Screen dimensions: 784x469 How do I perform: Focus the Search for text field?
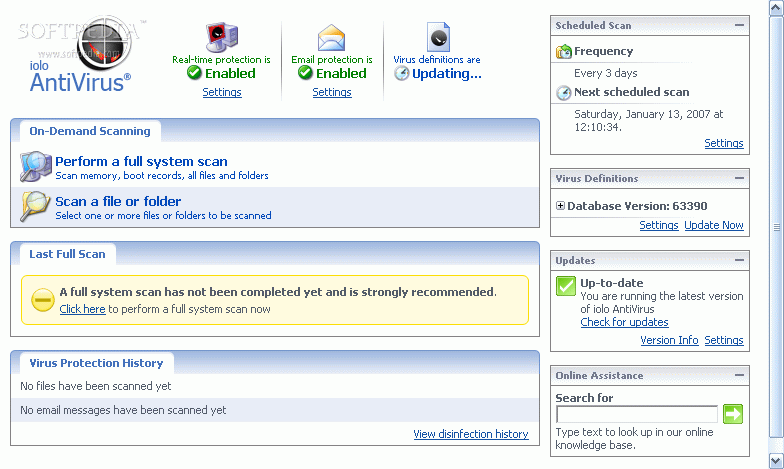point(637,414)
